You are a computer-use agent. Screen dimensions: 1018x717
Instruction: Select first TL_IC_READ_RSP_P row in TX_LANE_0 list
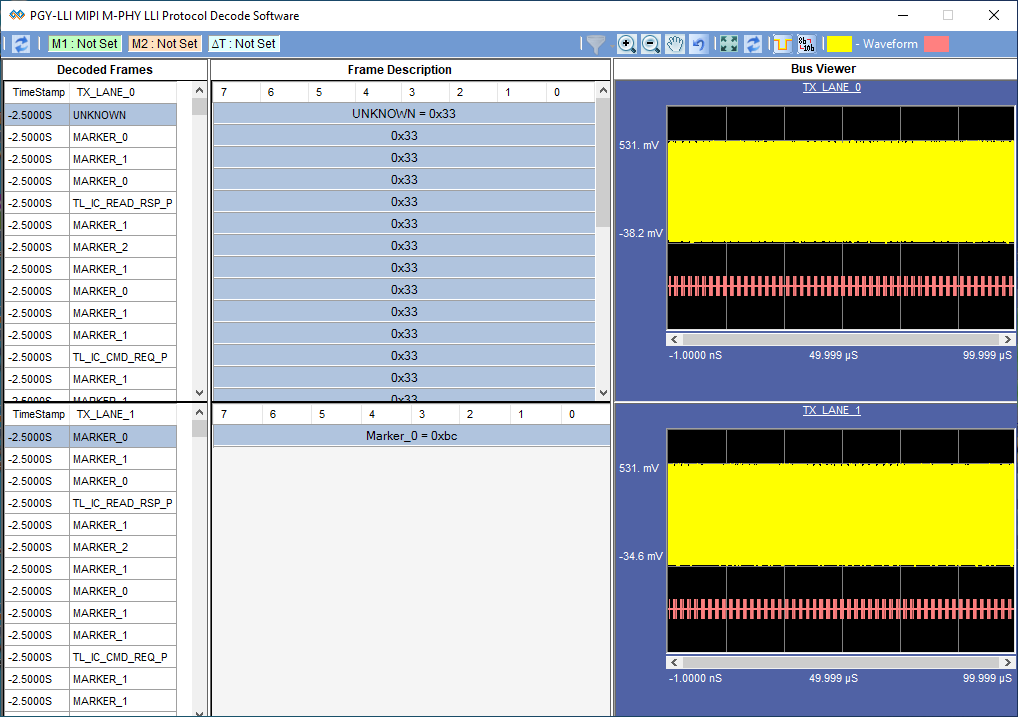[122, 203]
